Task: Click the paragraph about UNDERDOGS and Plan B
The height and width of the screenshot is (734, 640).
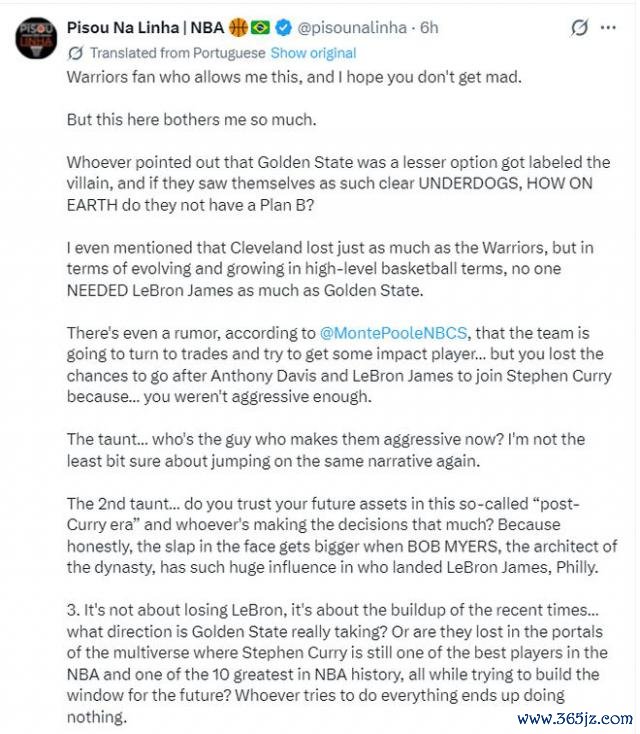Action: [x=338, y=184]
